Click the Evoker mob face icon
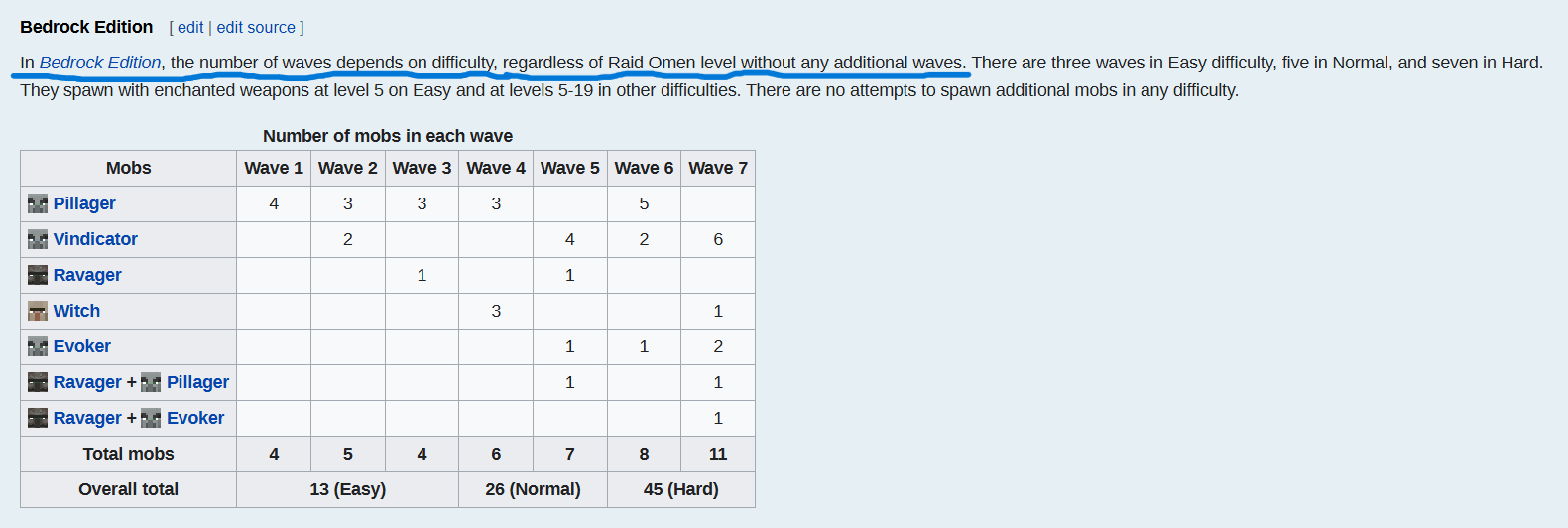This screenshot has height=528, width=1568. pos(38,347)
